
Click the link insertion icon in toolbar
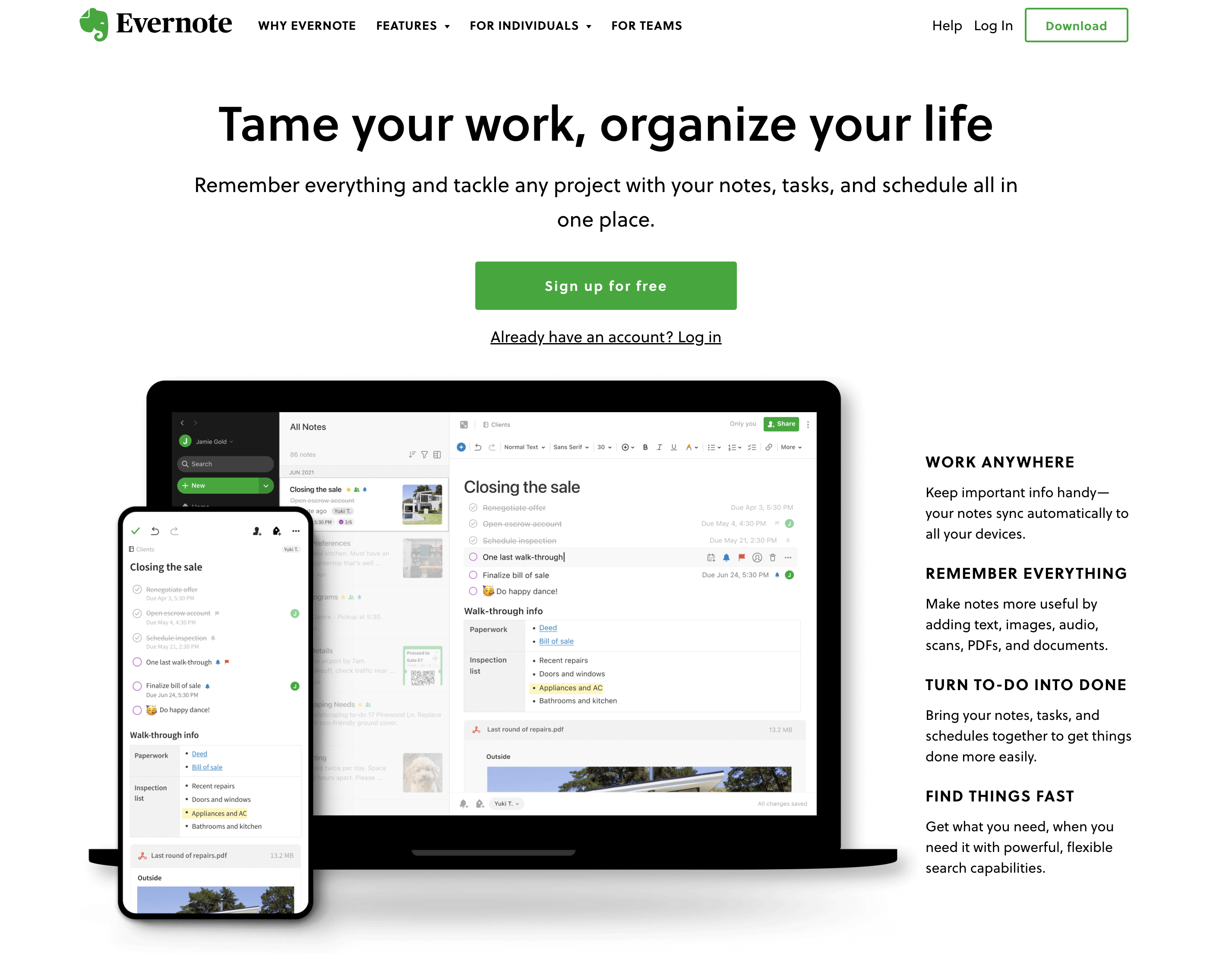click(x=771, y=448)
